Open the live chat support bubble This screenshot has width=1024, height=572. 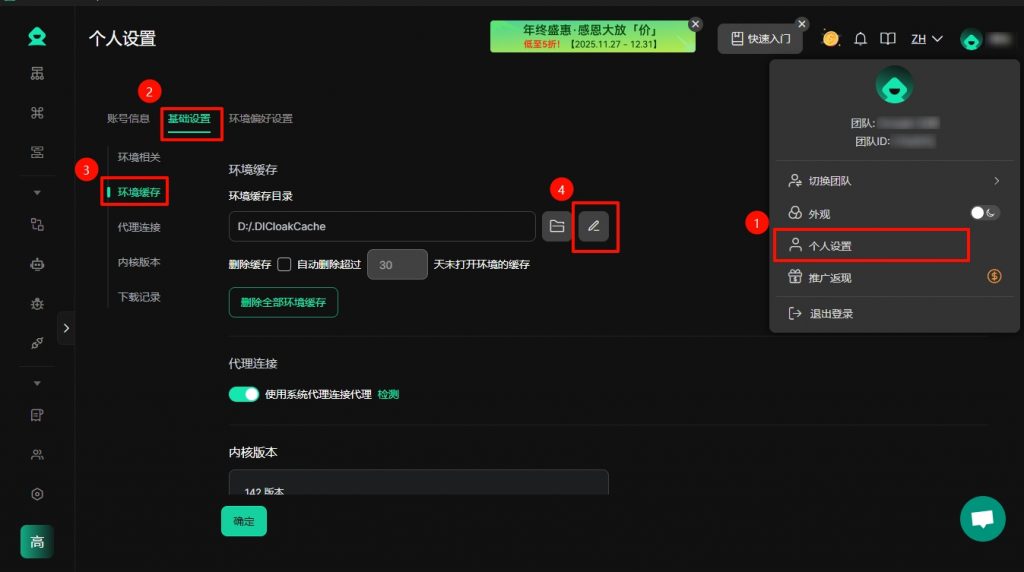[x=982, y=518]
